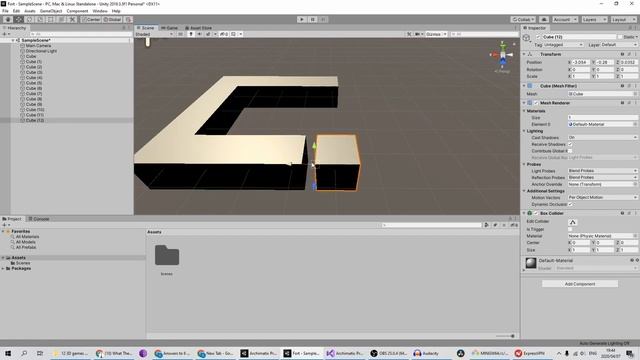Select the Rect tool in the toolbar
The height and width of the screenshot is (360, 640).
pyautogui.click(x=51, y=20)
